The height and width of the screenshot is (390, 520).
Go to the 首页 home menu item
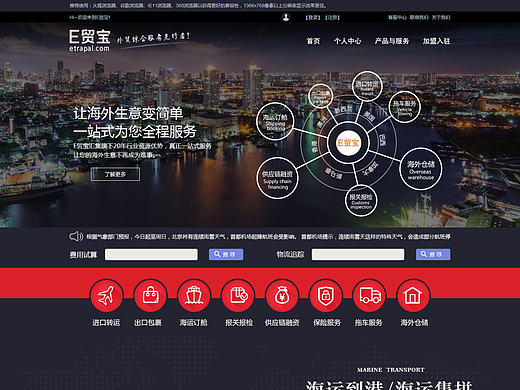pyautogui.click(x=313, y=41)
